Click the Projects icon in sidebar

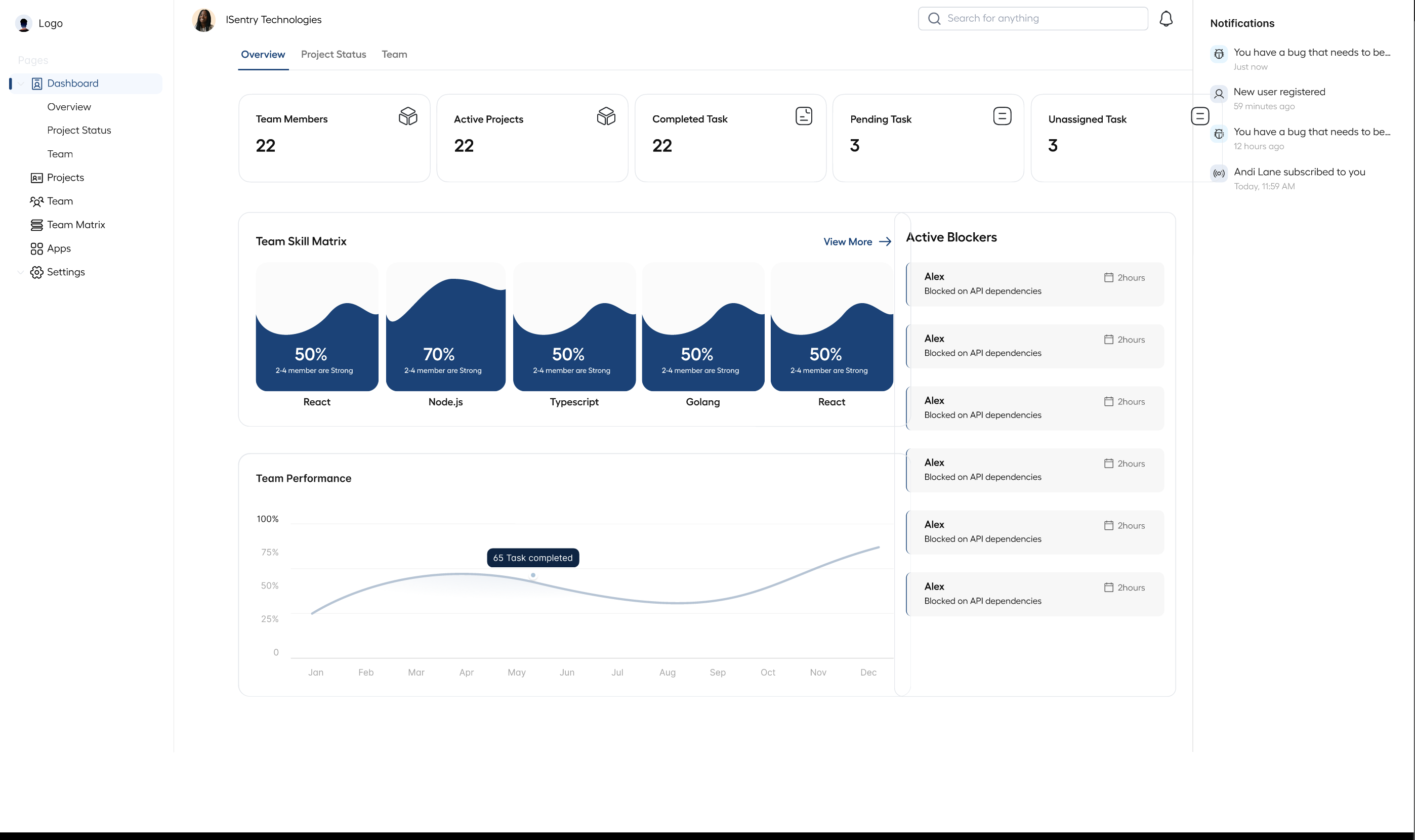(x=36, y=178)
